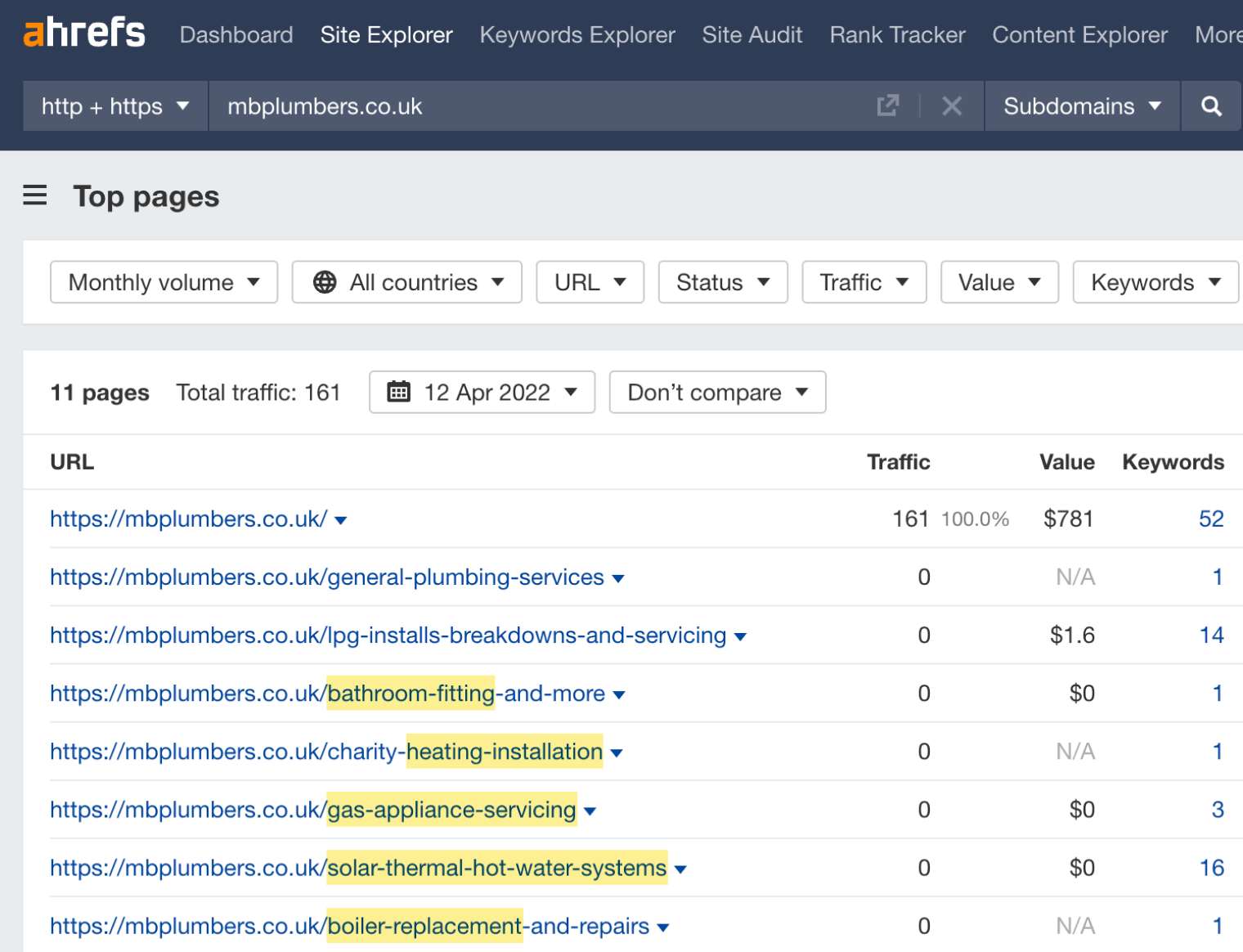
Task: Click the 52 keywords link for the homepage
Action: [x=1211, y=518]
